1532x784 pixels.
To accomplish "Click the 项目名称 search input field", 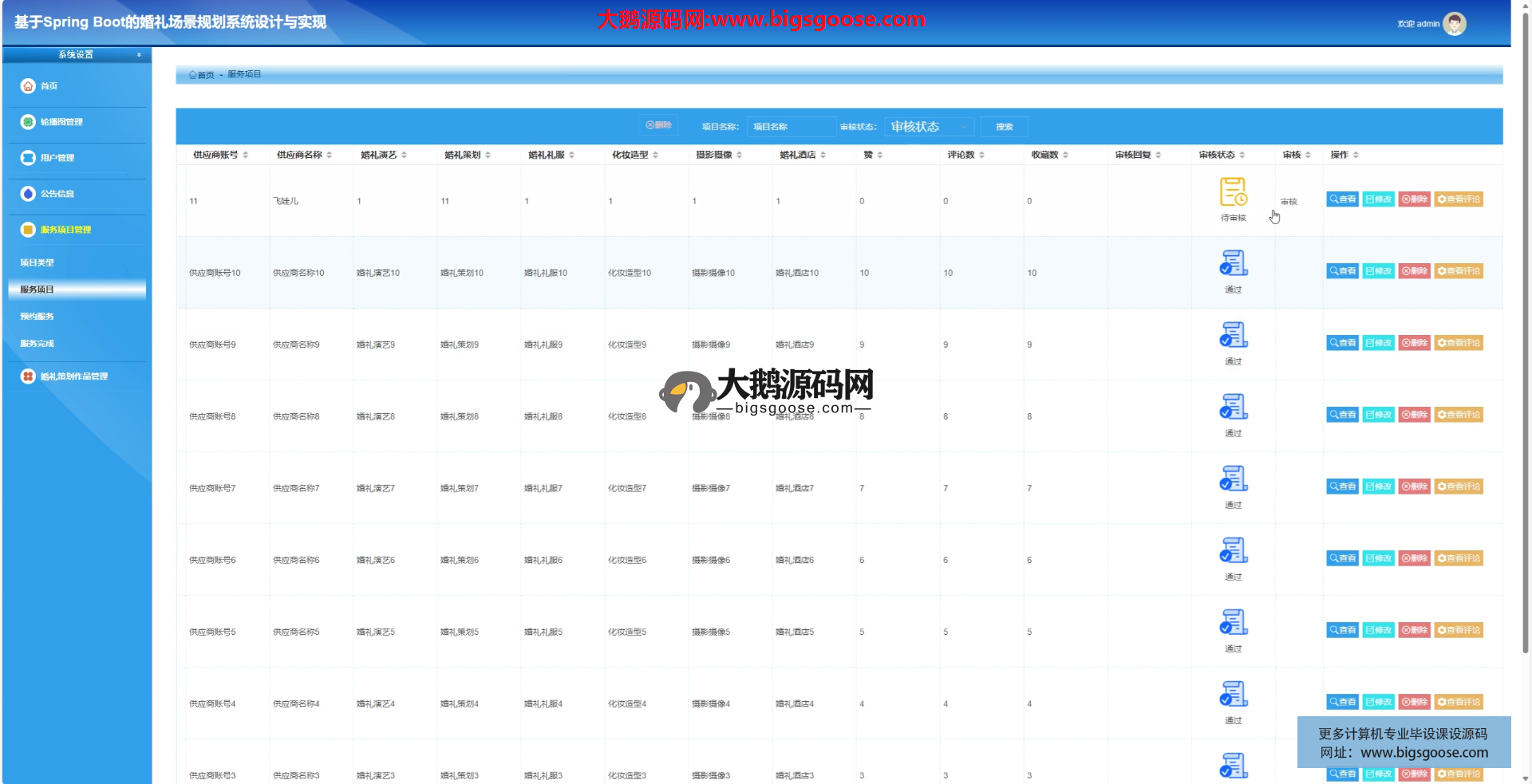I will (x=791, y=127).
